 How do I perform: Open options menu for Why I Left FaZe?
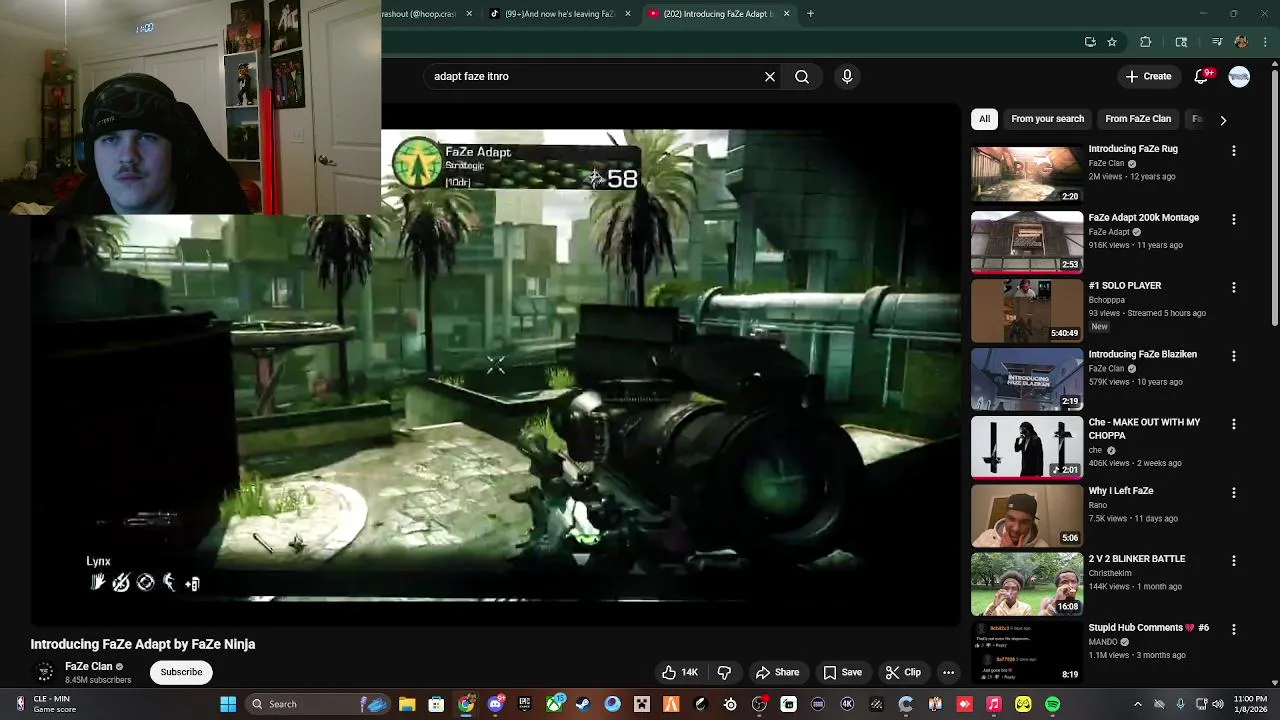pyautogui.click(x=1233, y=493)
